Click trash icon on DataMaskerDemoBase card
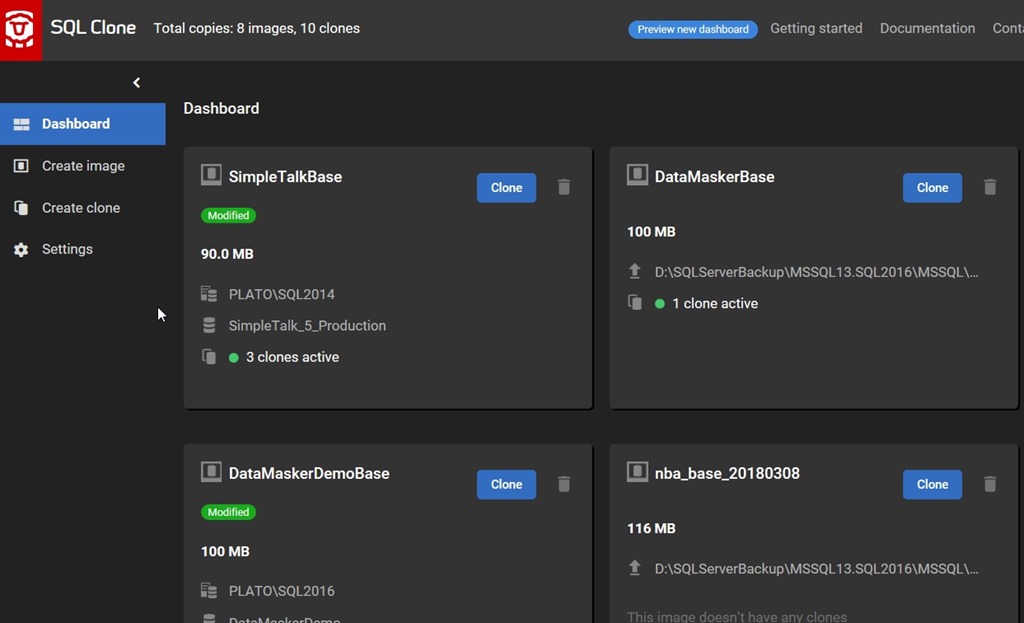The height and width of the screenshot is (623, 1024). 564,485
